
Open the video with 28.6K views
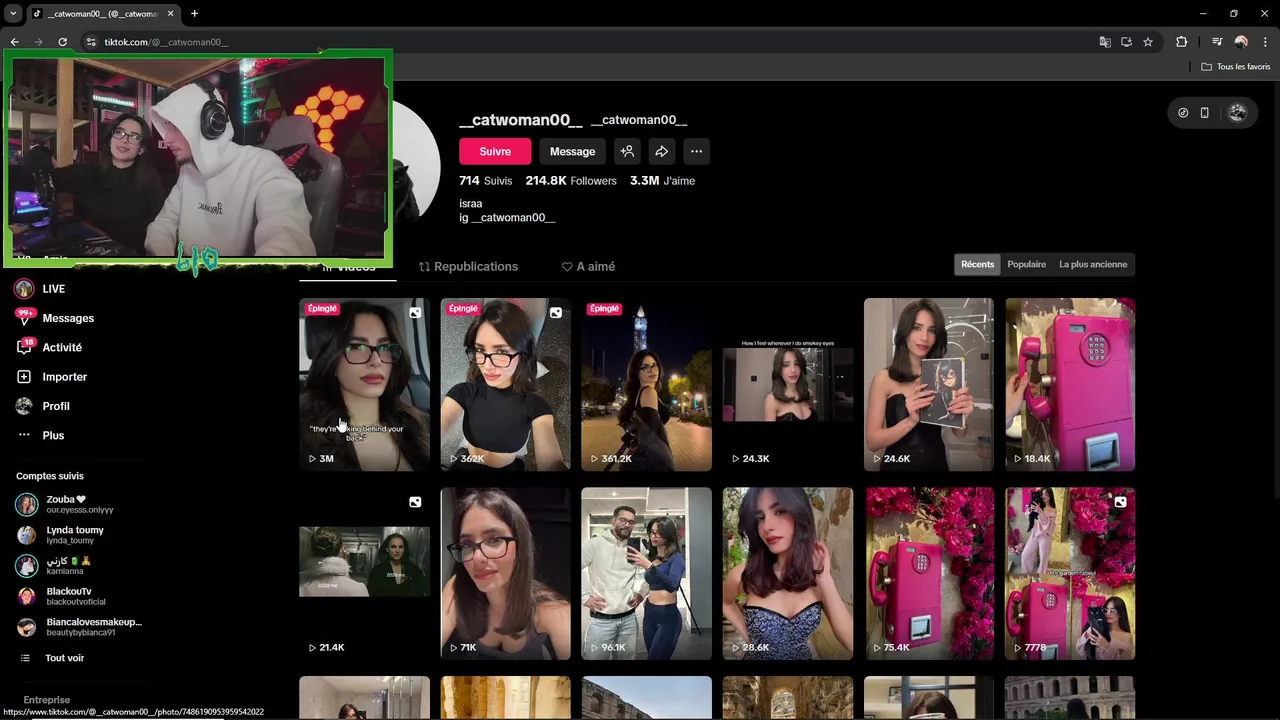pos(788,573)
